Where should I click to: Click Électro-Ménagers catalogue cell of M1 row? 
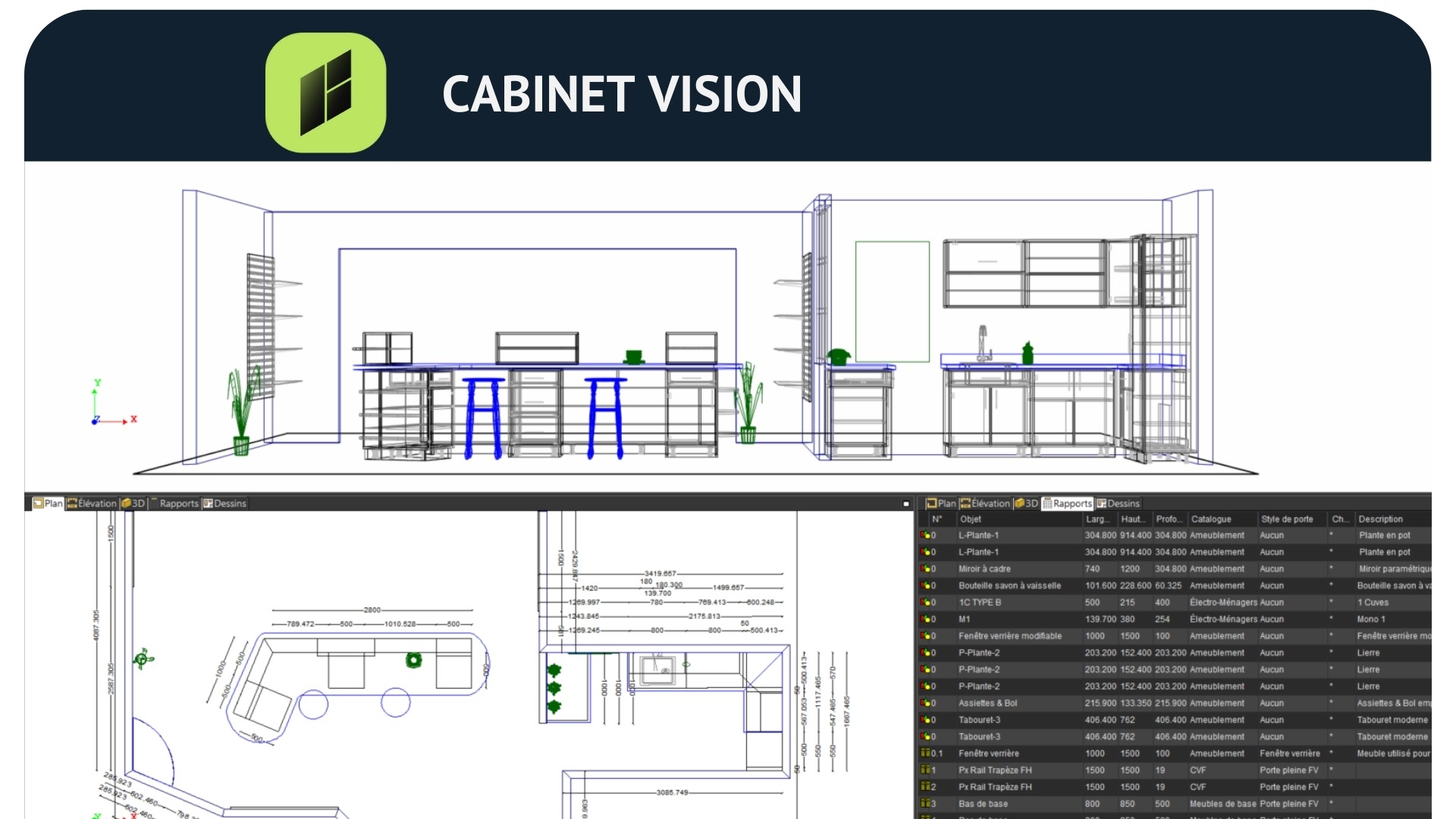pos(1223,619)
